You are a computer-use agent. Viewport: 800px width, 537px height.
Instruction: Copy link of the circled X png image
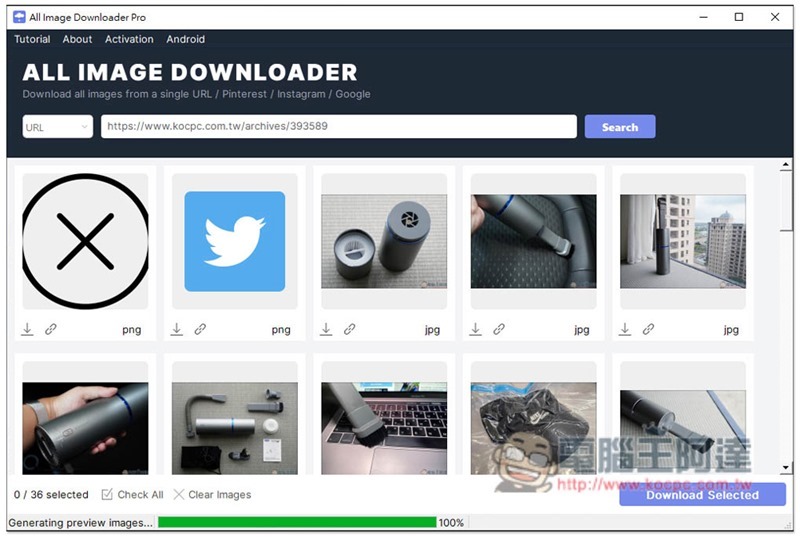click(x=51, y=329)
